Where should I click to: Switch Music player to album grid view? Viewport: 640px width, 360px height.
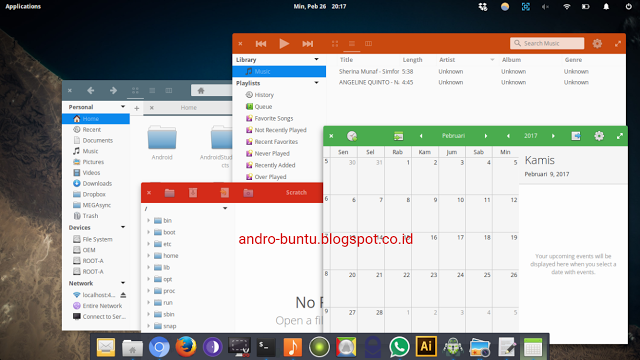pyautogui.click(x=335, y=44)
